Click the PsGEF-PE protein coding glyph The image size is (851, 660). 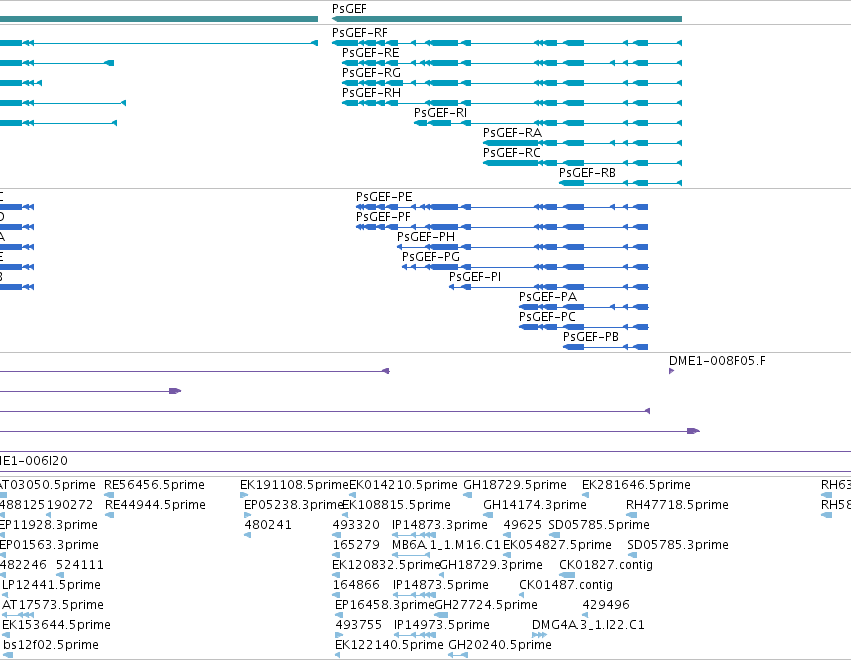[x=502, y=207]
